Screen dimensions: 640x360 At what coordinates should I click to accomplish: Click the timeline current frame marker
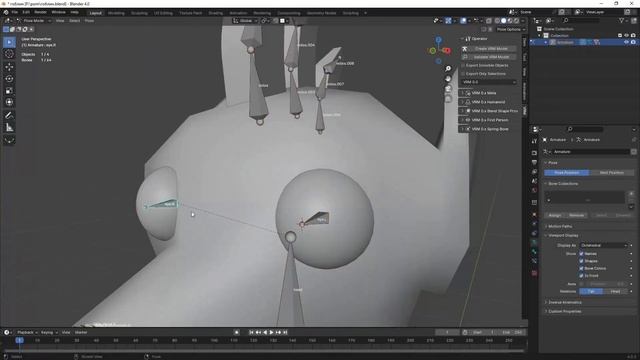pyautogui.click(x=19, y=340)
